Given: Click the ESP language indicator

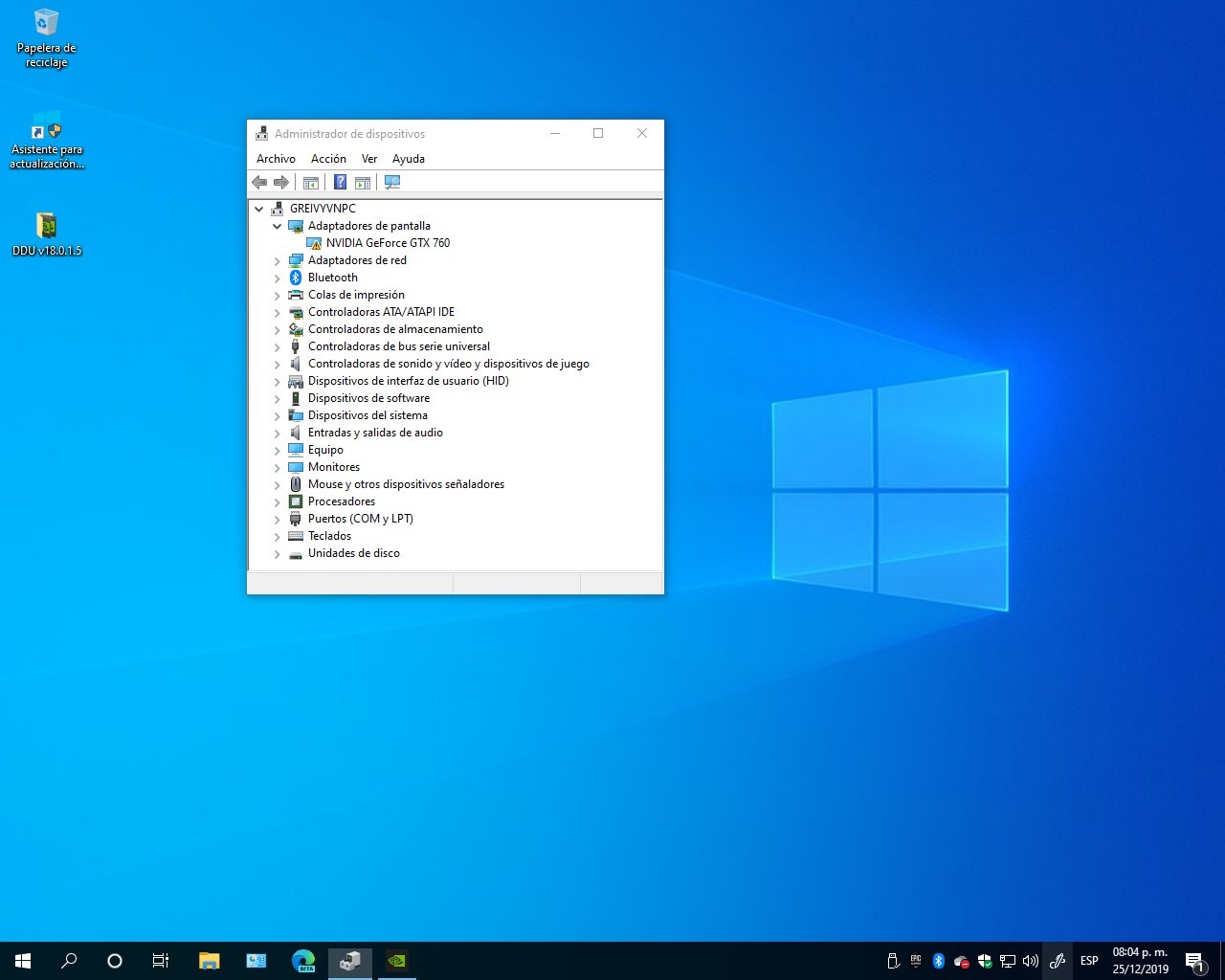Looking at the screenshot, I should tap(1089, 961).
